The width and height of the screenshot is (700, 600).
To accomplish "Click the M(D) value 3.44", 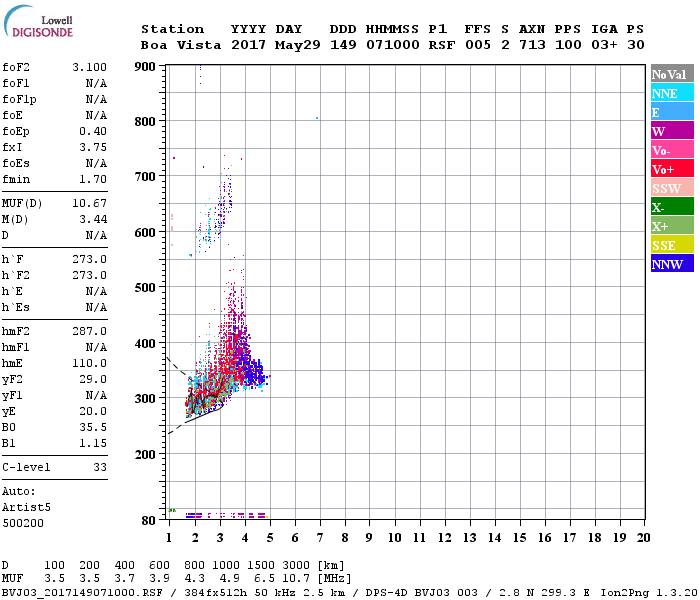I will (93, 219).
